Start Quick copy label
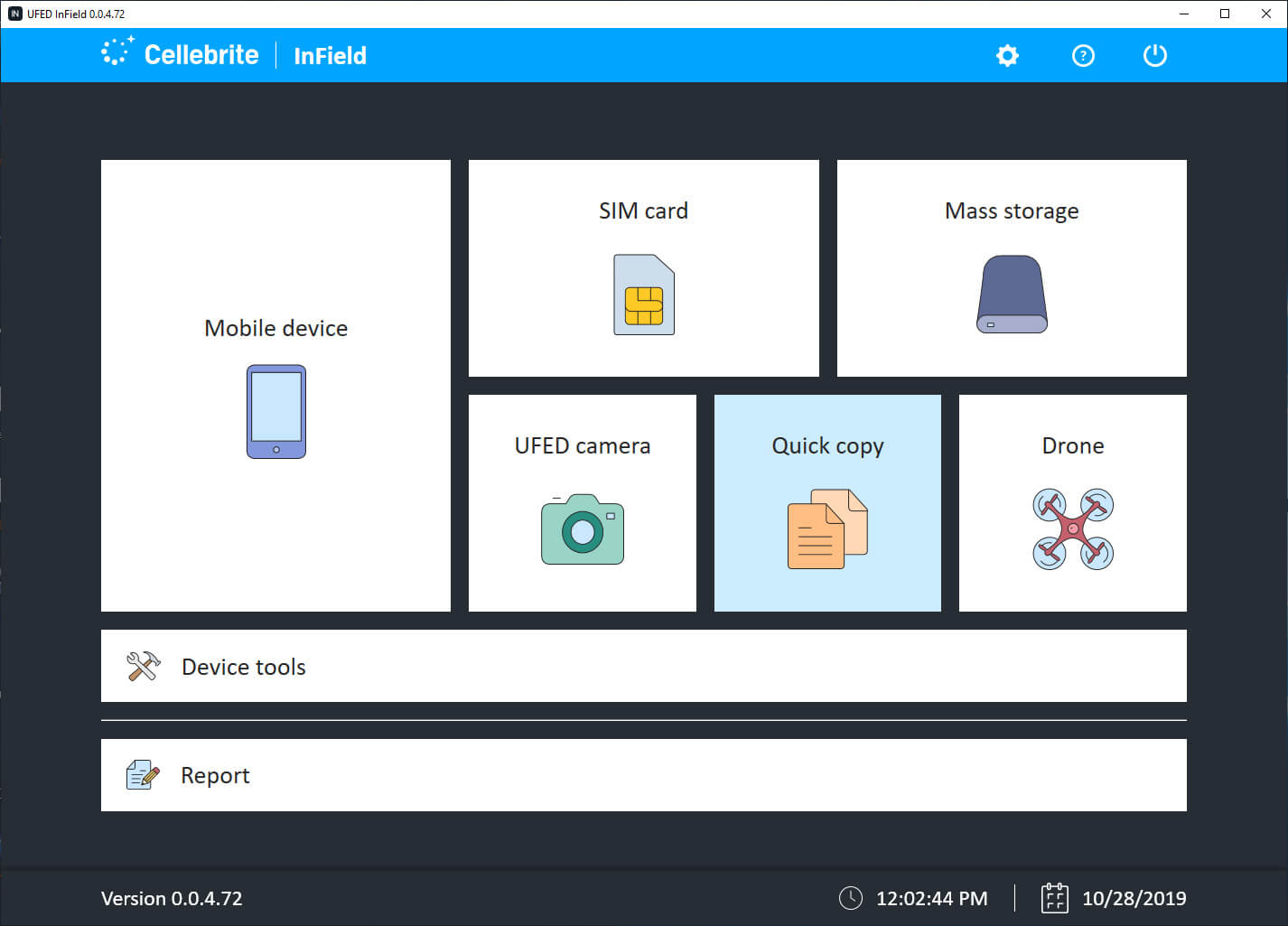 point(827,446)
